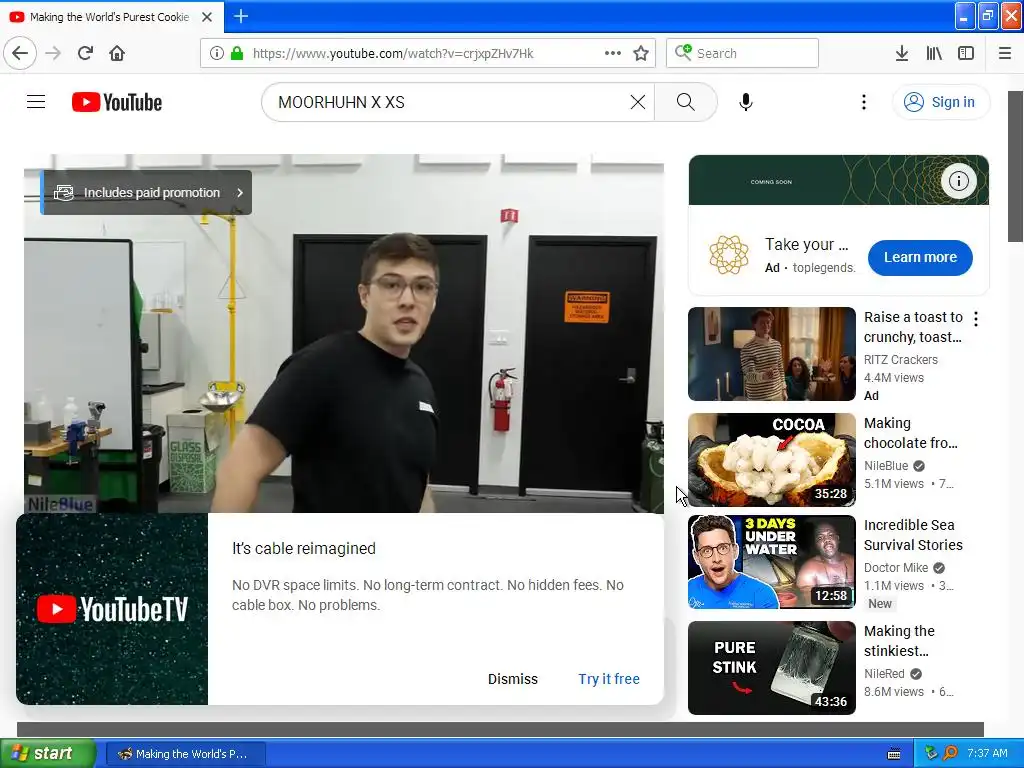Expand the Includes paid promotion notice
The image size is (1024, 768).
[146, 193]
